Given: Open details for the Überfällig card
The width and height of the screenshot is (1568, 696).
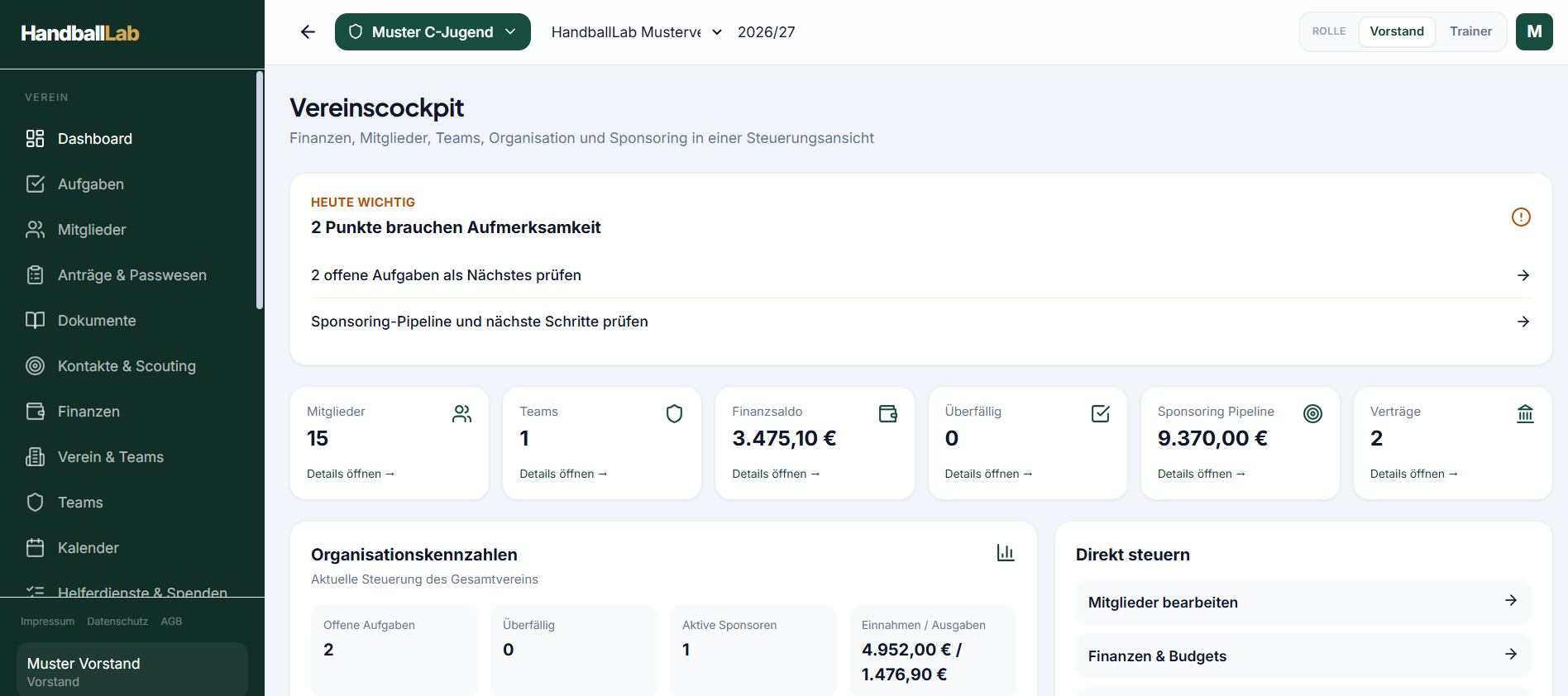Looking at the screenshot, I should click(x=989, y=474).
